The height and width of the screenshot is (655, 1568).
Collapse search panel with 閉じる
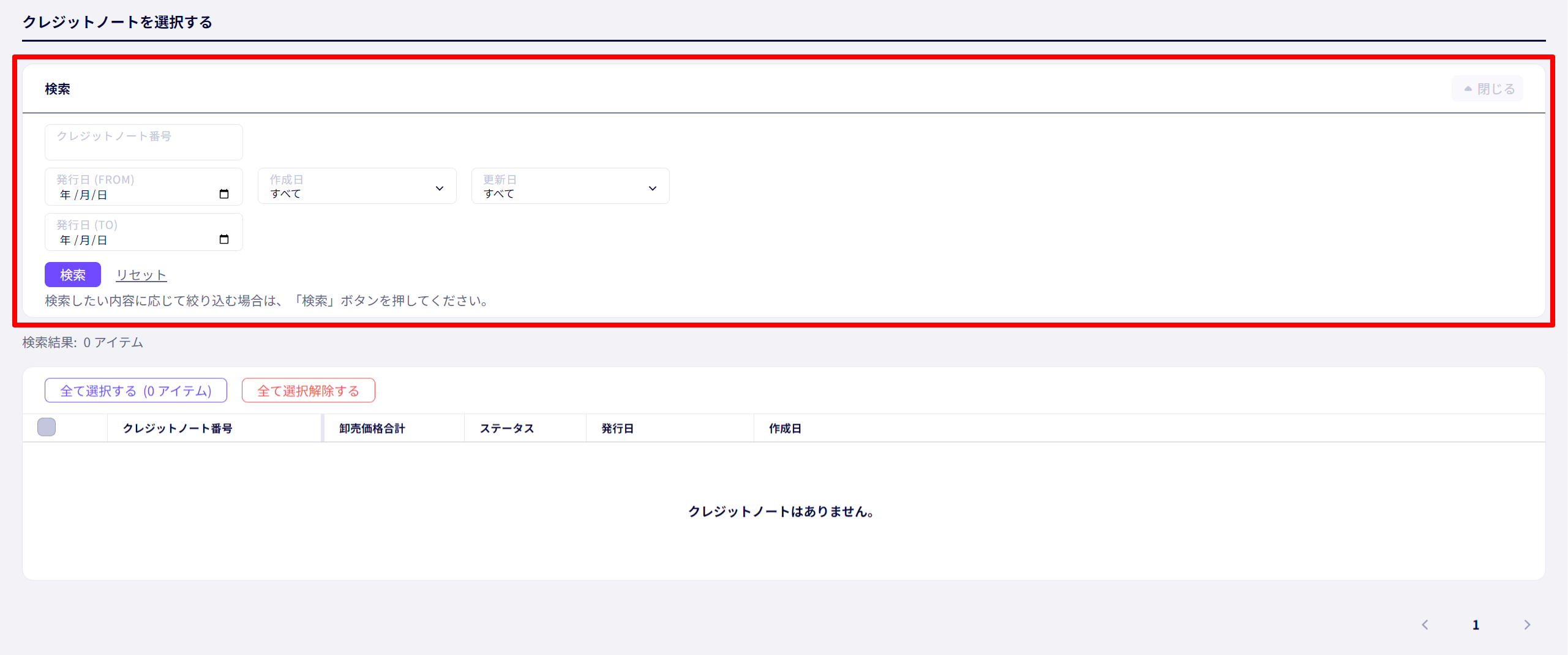pyautogui.click(x=1487, y=89)
